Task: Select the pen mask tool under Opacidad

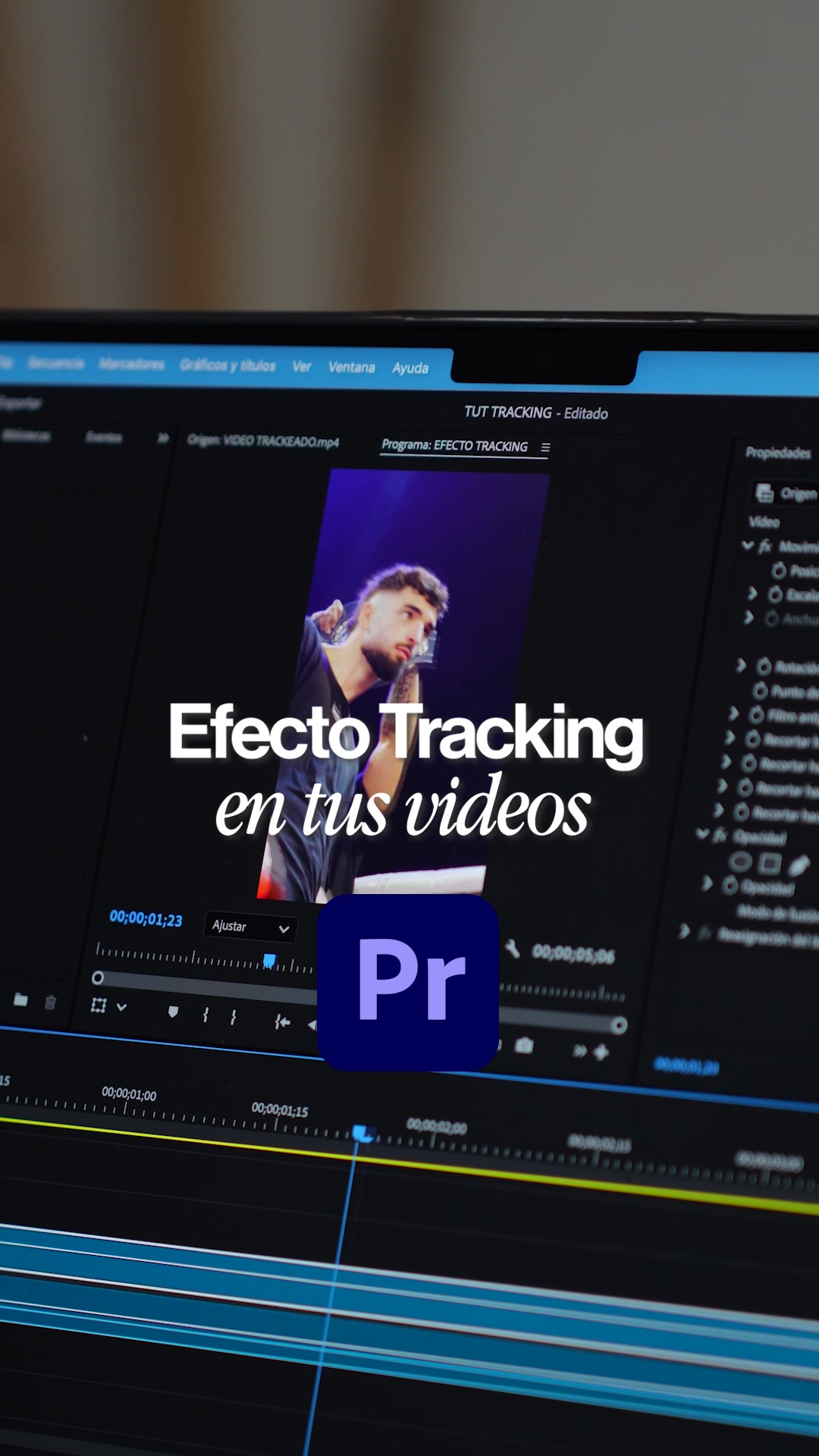Action: [x=799, y=865]
